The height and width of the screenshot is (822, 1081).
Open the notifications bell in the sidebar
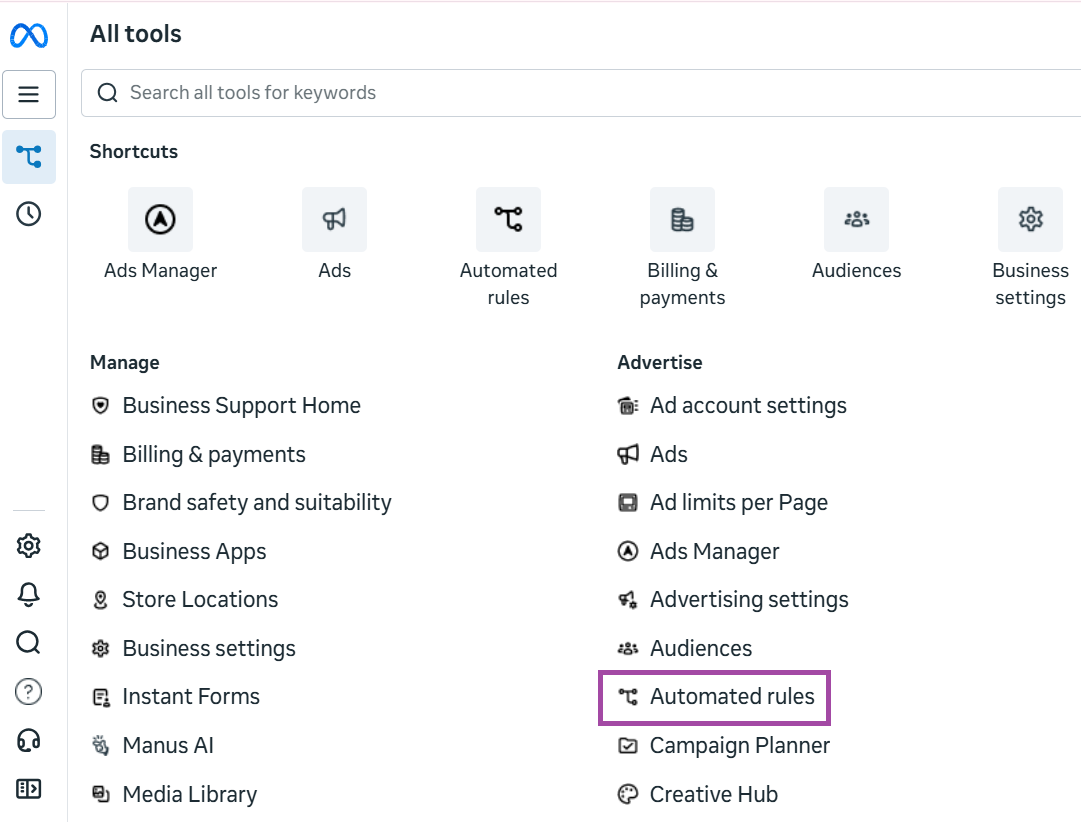point(28,594)
